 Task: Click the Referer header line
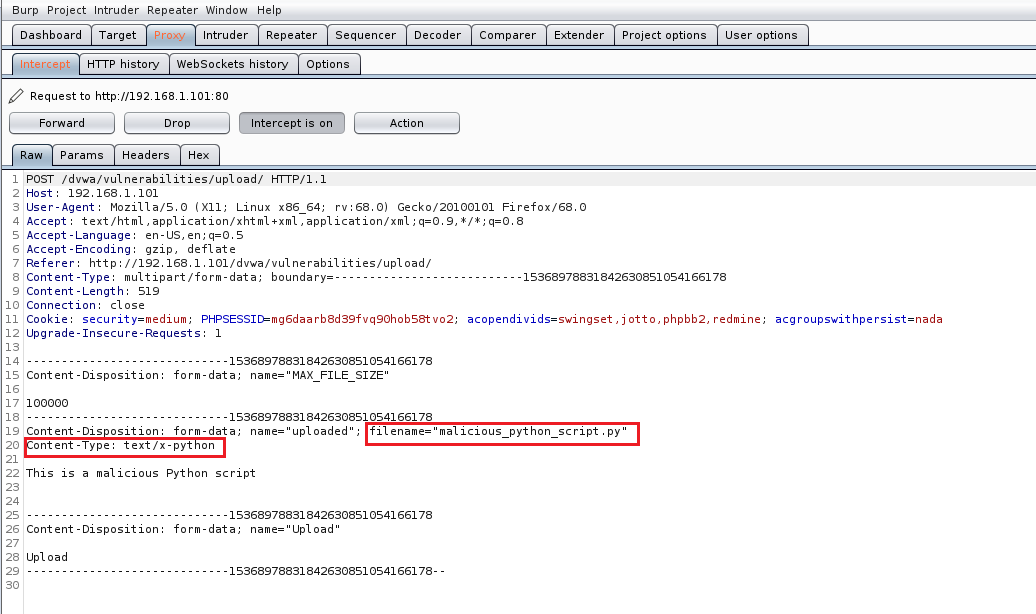(x=229, y=263)
